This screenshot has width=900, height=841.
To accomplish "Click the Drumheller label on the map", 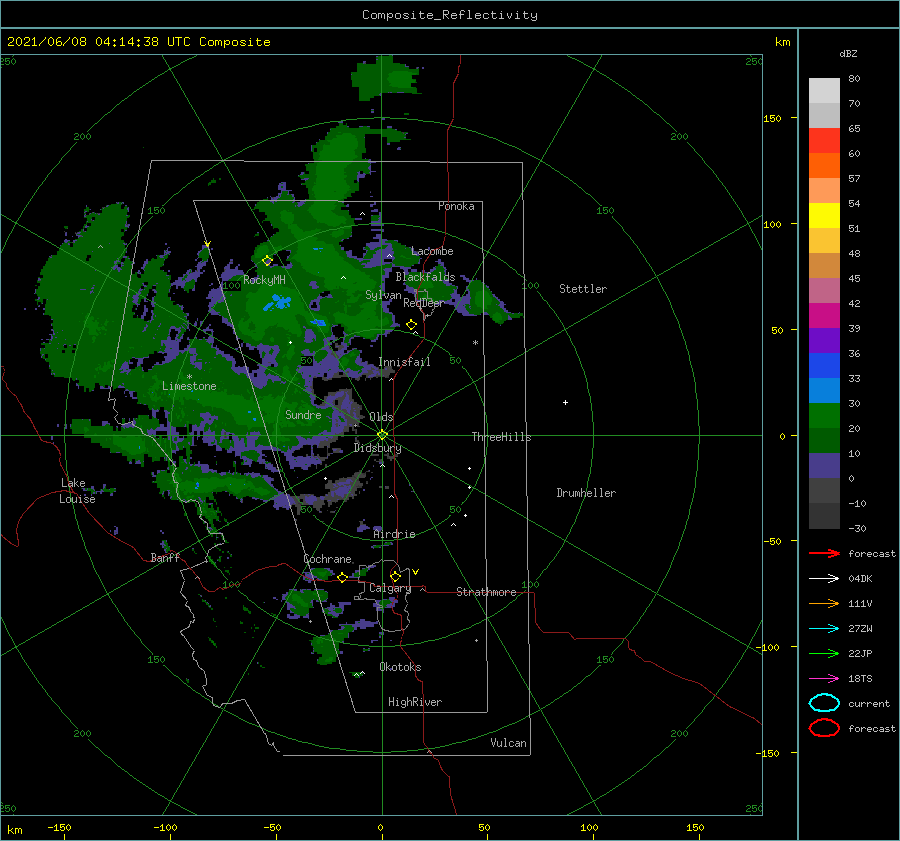I will click(586, 493).
